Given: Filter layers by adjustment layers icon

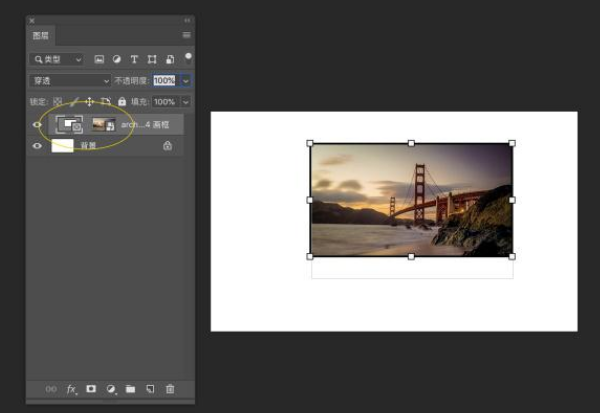Looking at the screenshot, I should [117, 59].
